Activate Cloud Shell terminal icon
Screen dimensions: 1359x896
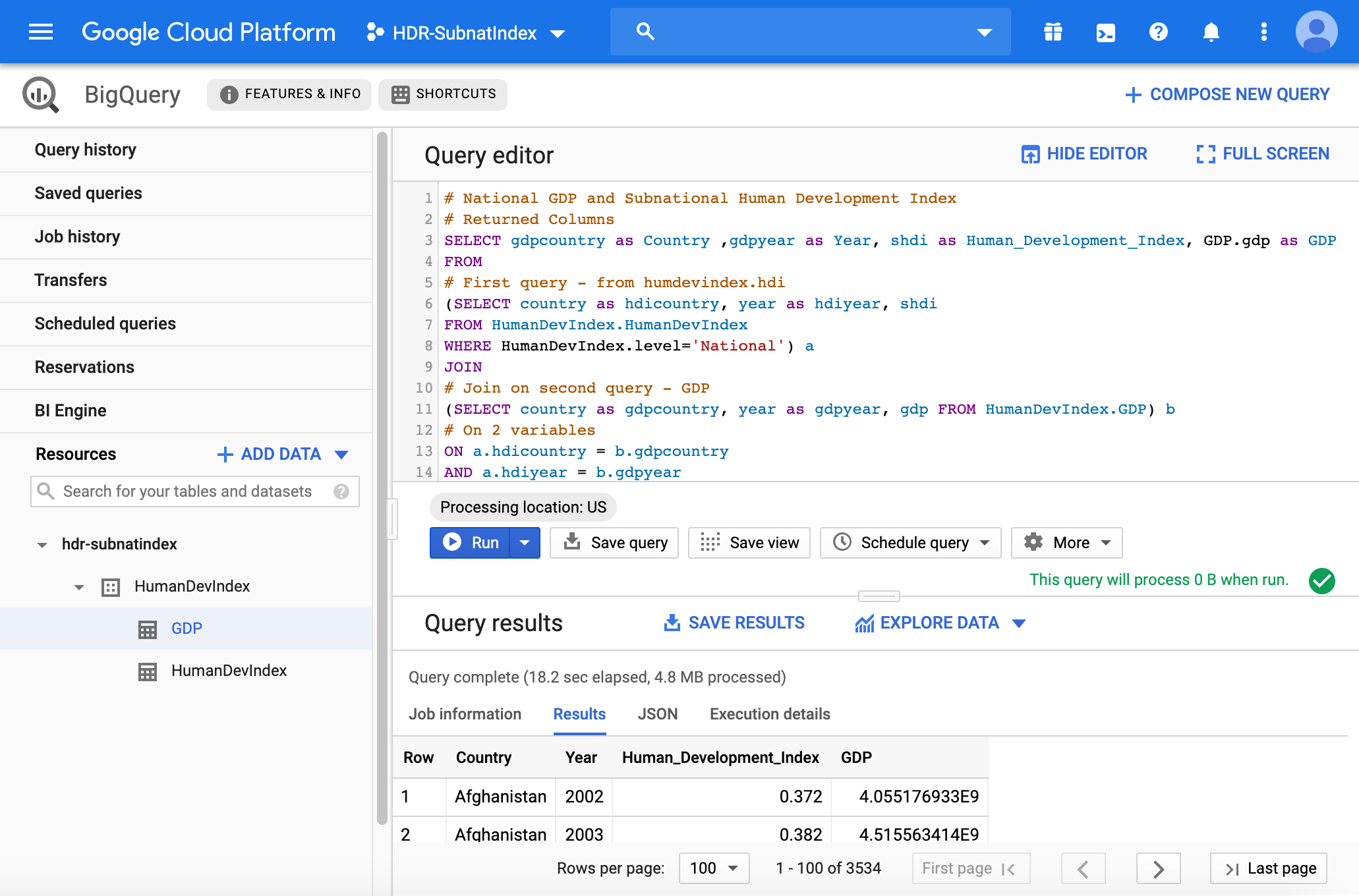1105,32
